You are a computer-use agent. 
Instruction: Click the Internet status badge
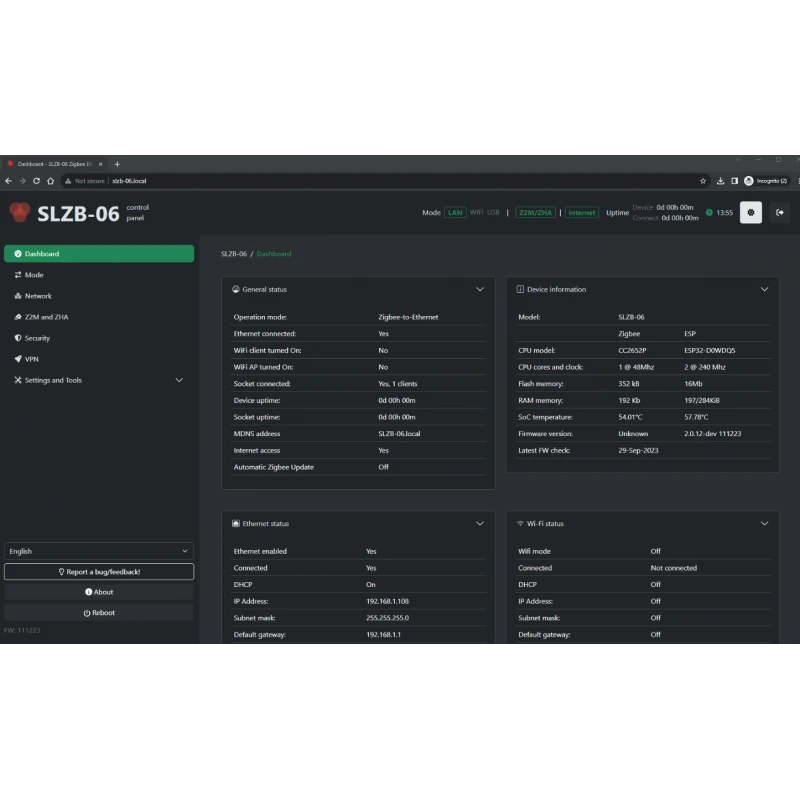click(x=582, y=213)
